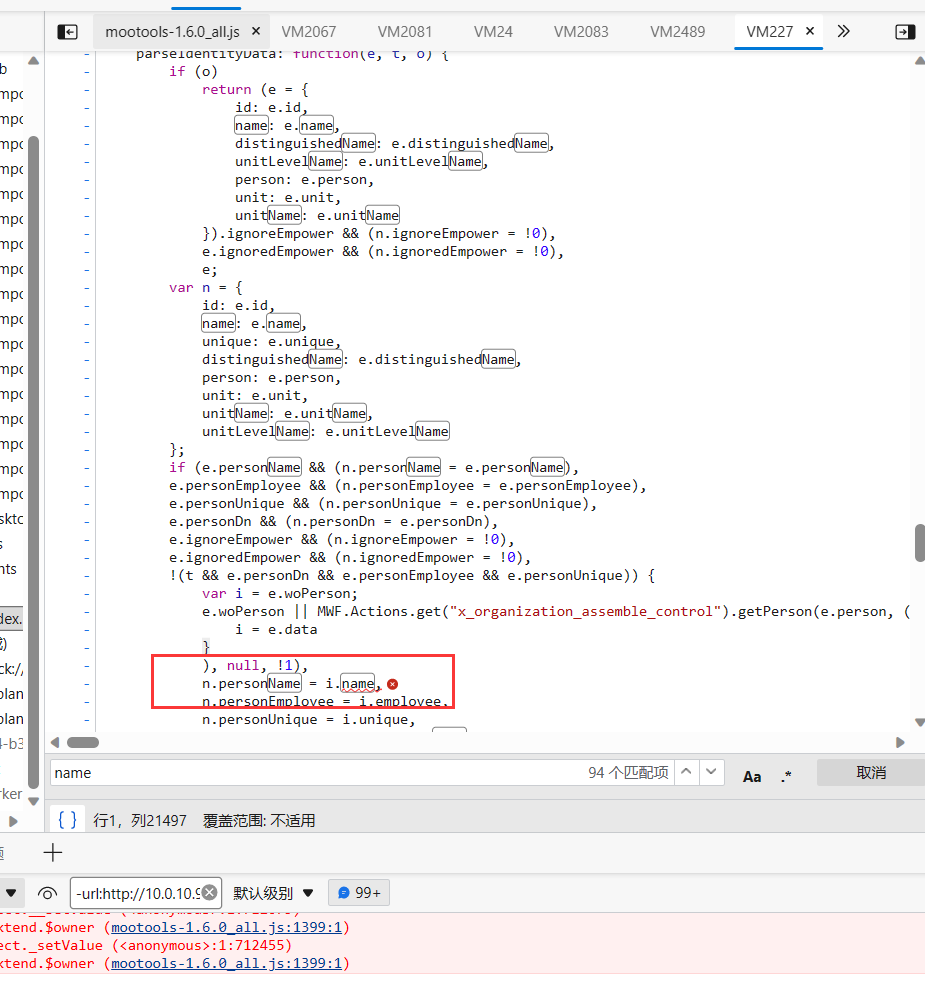Click the 取消 cancel search button
Screen dimensions: 925x986
pos(870,772)
